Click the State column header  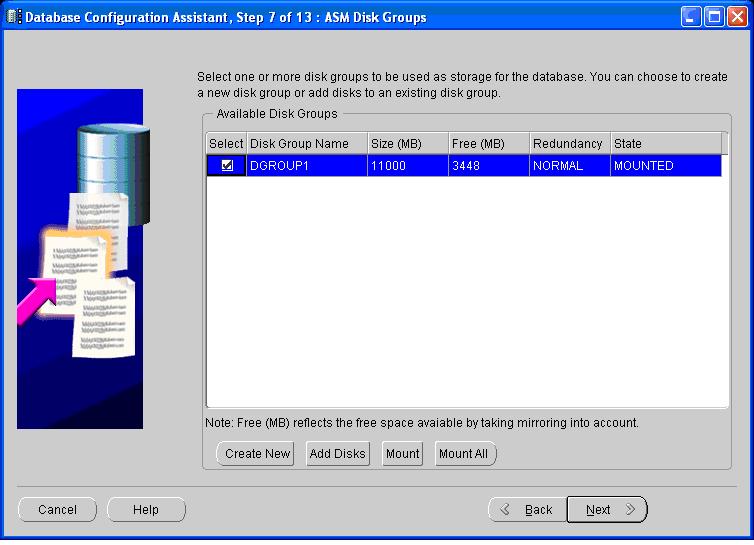tap(665, 144)
